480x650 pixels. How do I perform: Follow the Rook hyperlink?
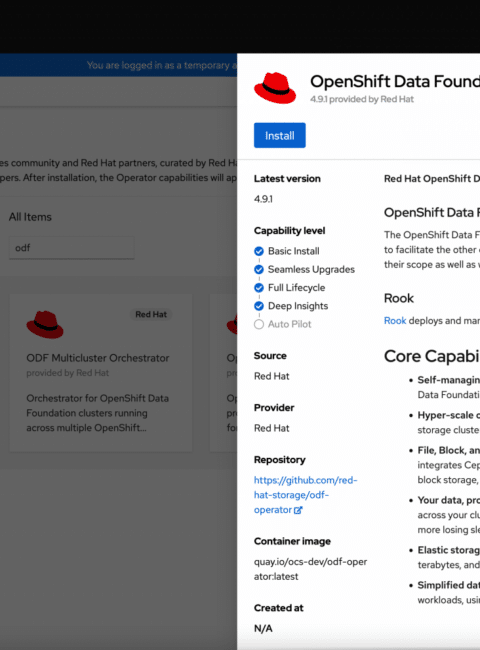(x=395, y=320)
